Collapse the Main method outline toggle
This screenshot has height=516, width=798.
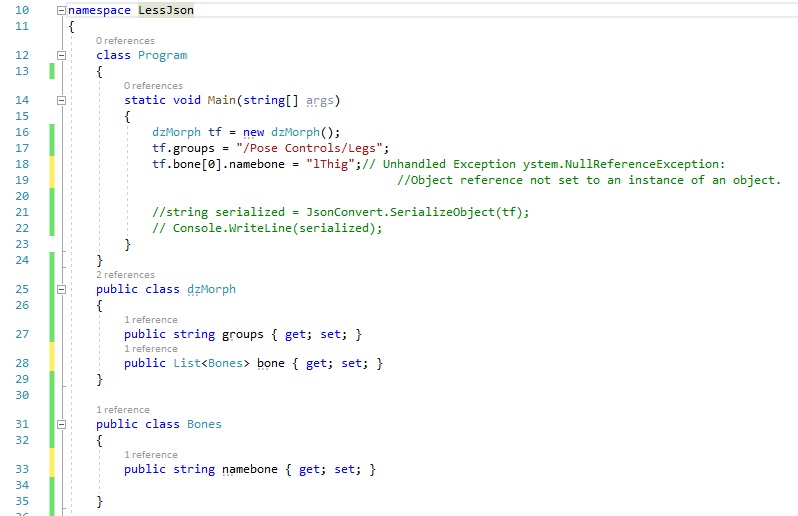click(x=61, y=100)
